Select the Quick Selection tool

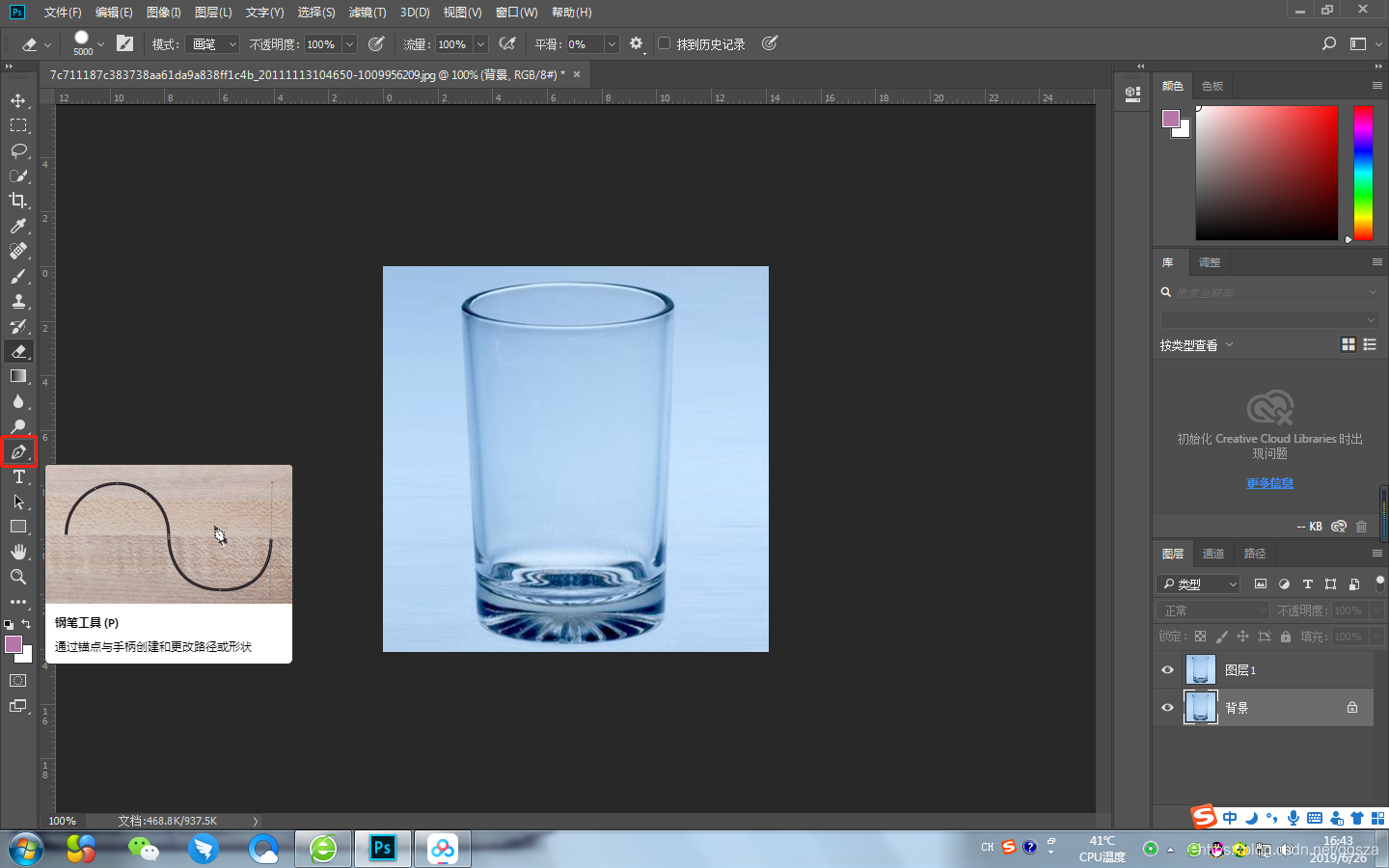(x=18, y=176)
